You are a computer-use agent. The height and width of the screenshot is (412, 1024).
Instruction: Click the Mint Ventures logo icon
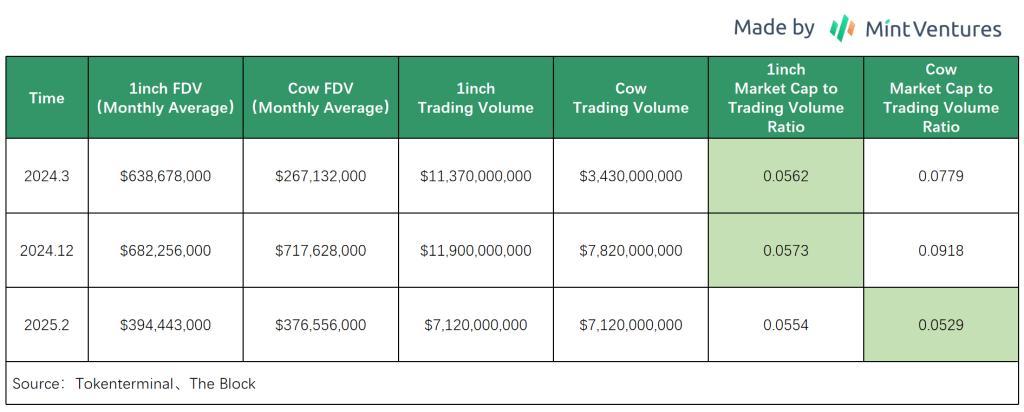click(x=842, y=29)
